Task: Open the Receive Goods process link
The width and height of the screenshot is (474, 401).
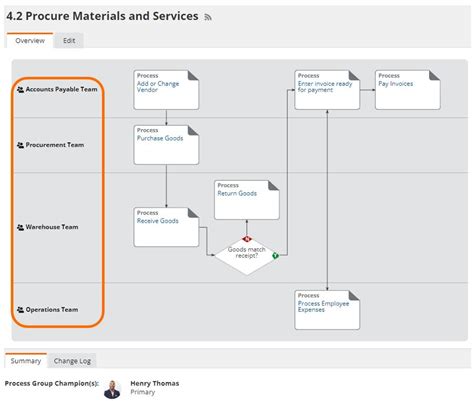Action: tap(158, 221)
